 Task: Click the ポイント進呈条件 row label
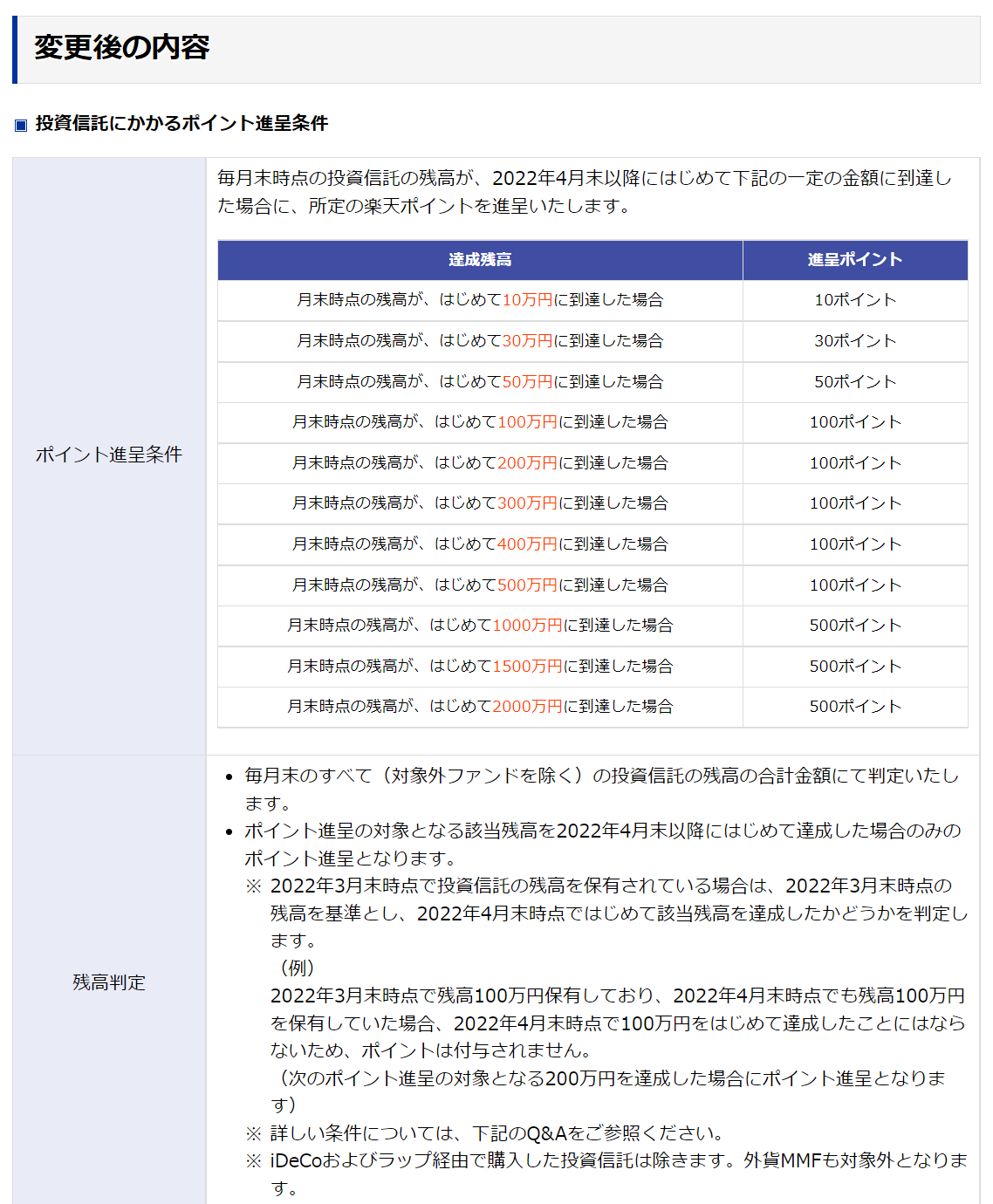pyautogui.click(x=109, y=455)
